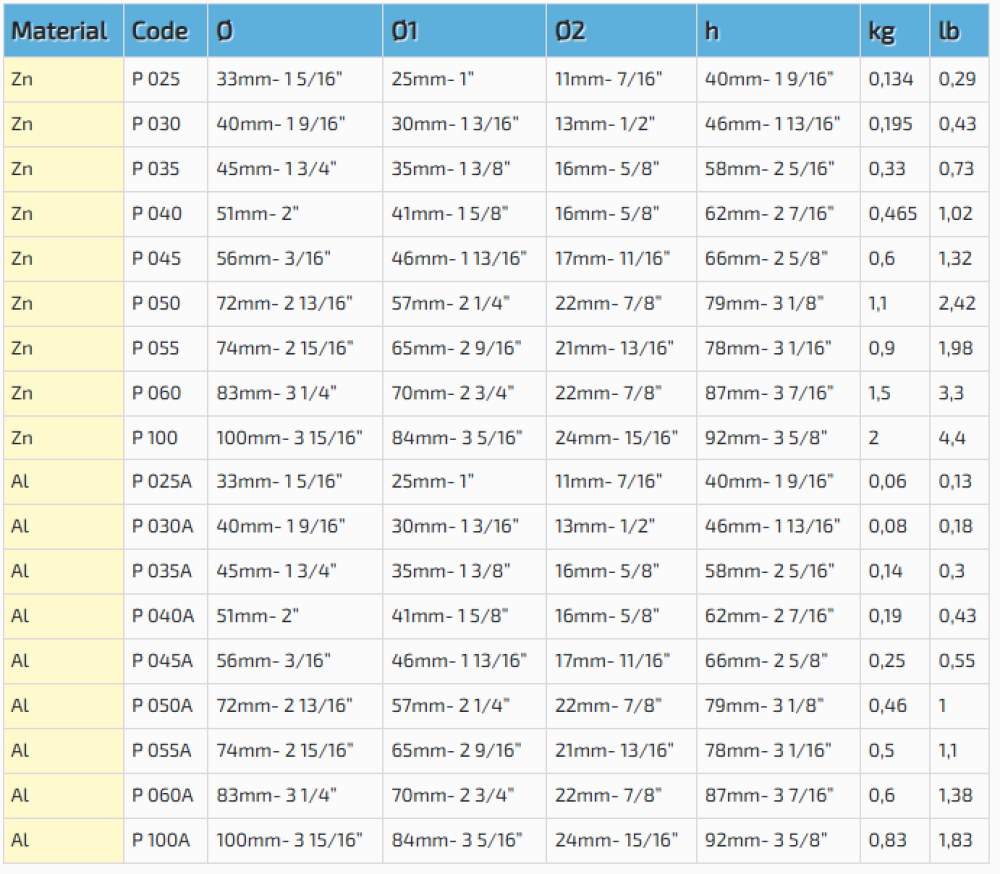This screenshot has width=1000, height=874.
Task: Click the kg column header
Action: (x=882, y=31)
